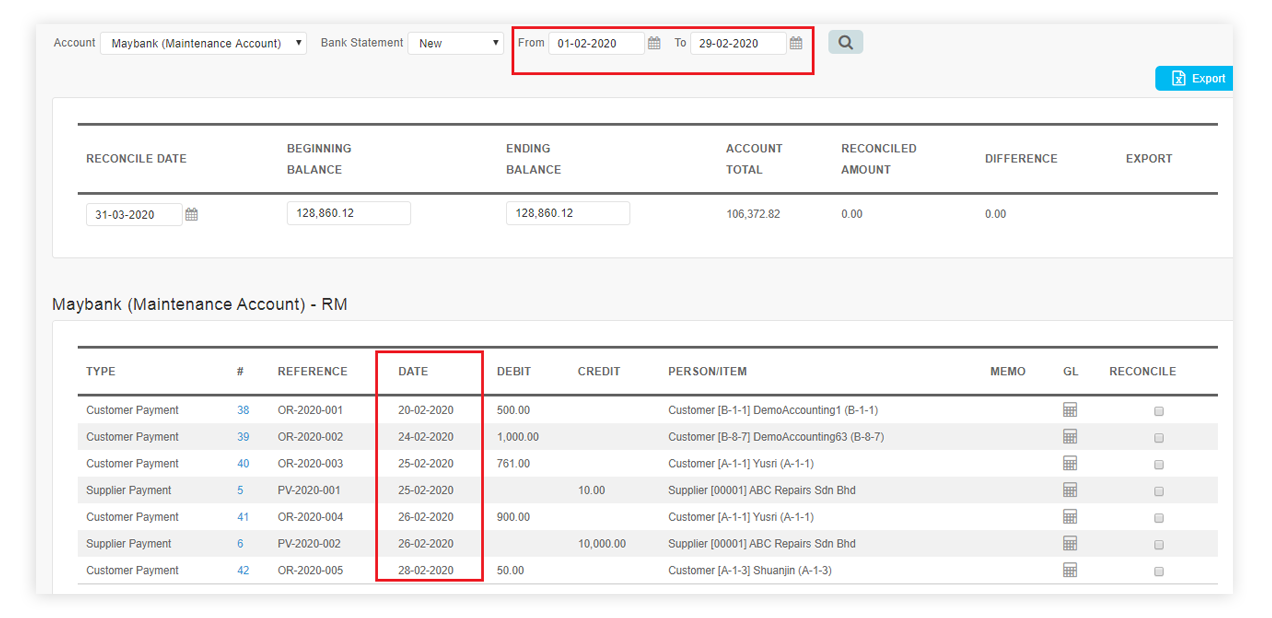1272x618 pixels.
Task: Click the MEMO column header
Action: [x=1008, y=371]
